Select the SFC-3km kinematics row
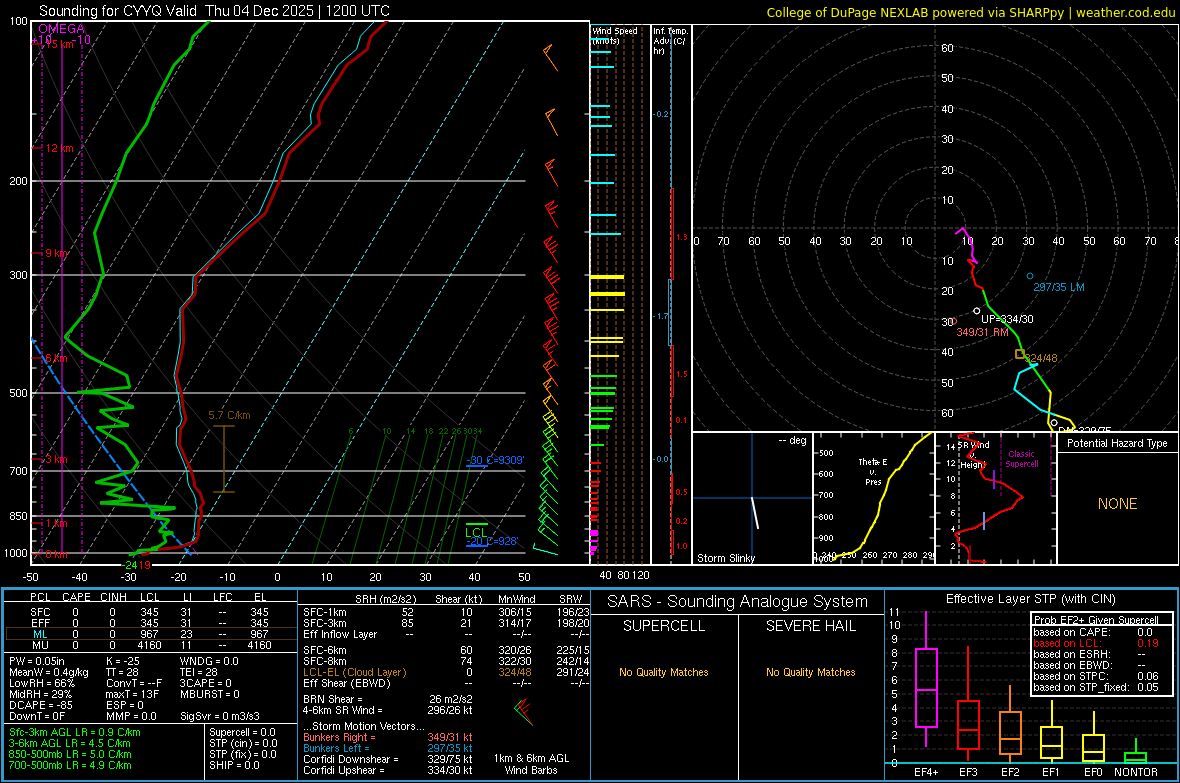Viewport: 1180px width, 783px height. 446,623
